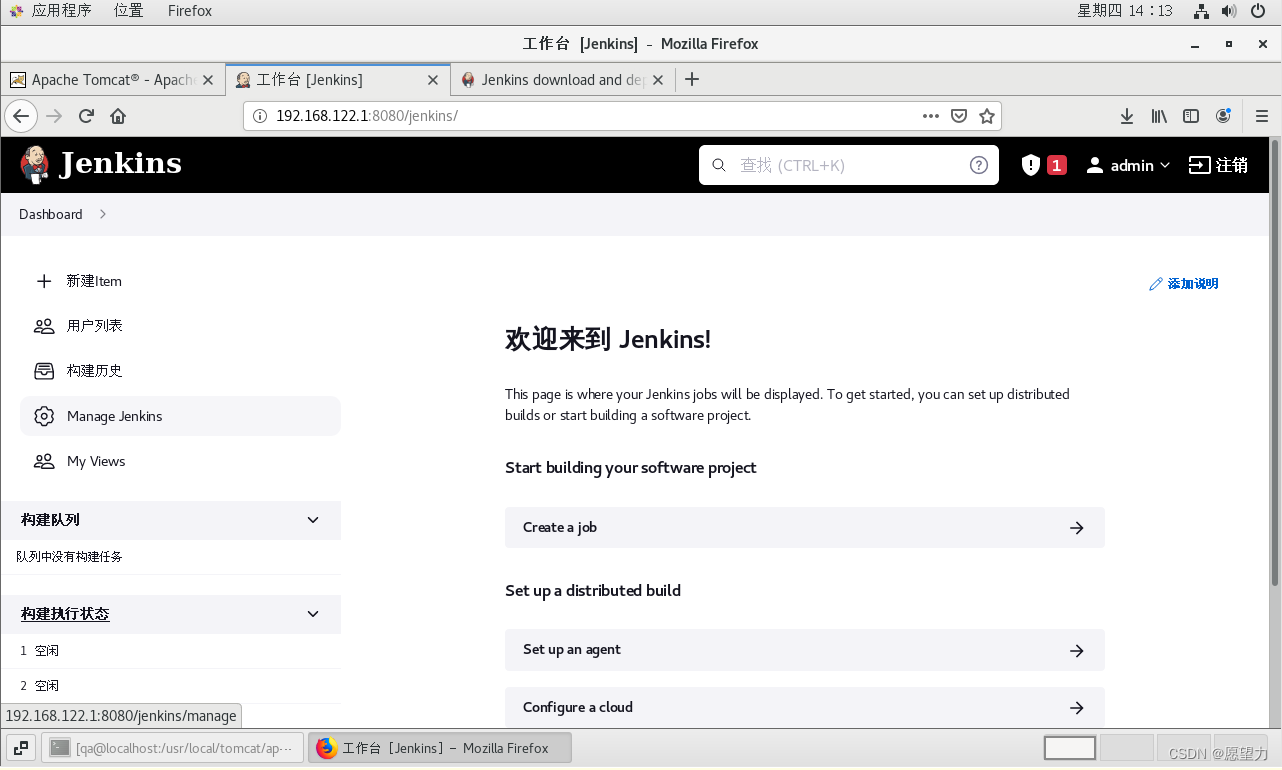
Task: Click Configure a cloud
Action: pos(805,707)
